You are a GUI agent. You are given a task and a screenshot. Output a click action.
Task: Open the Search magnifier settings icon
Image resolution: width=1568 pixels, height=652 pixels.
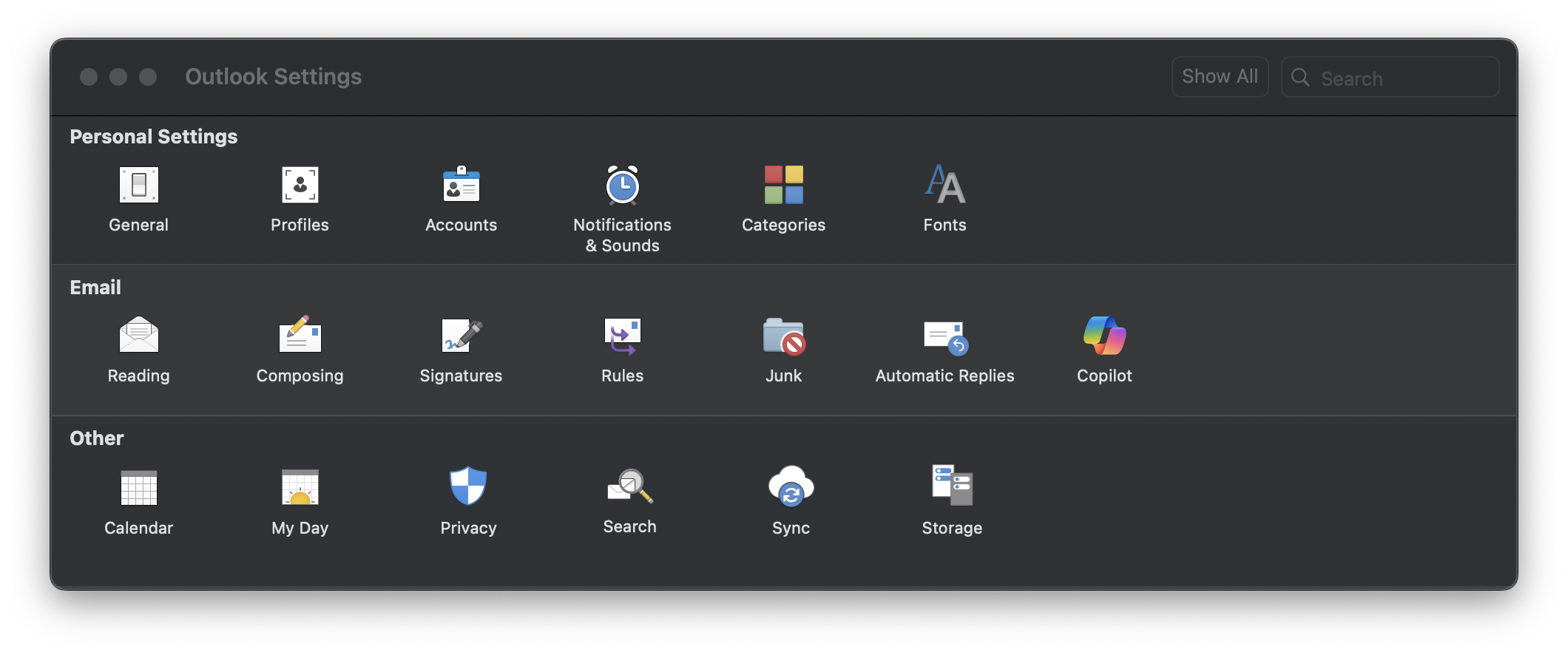click(630, 486)
